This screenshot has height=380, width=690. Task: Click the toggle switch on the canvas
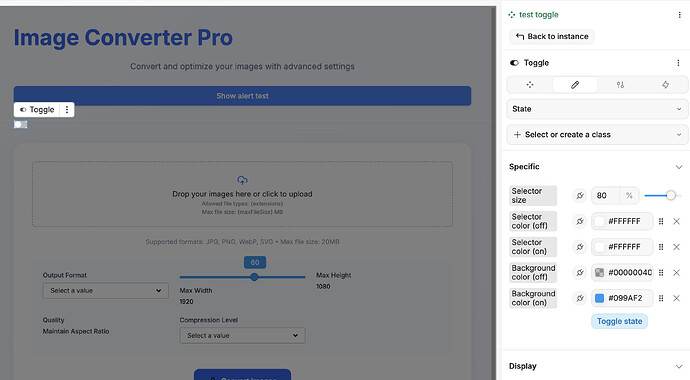[20, 124]
